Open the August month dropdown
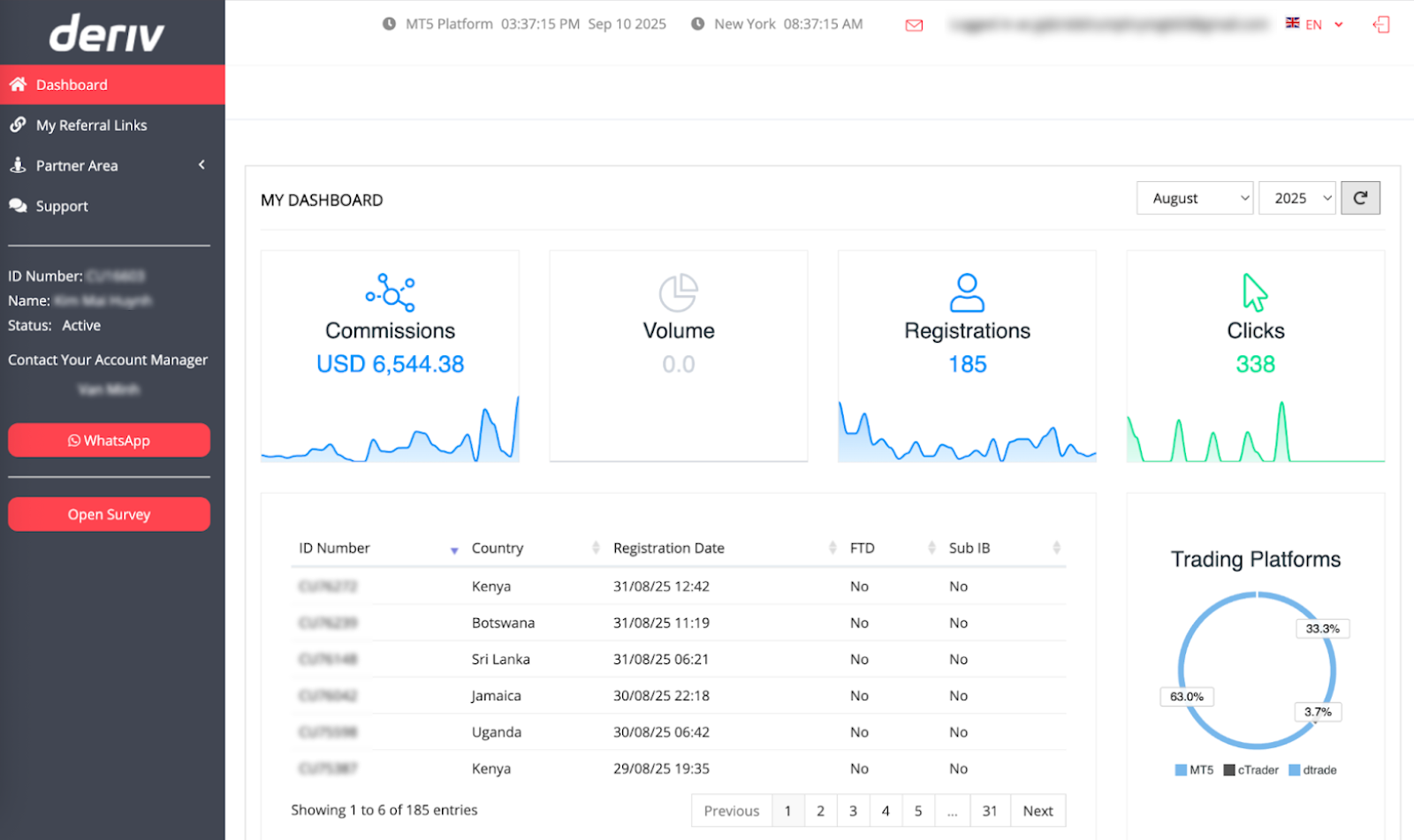 pyautogui.click(x=1195, y=198)
